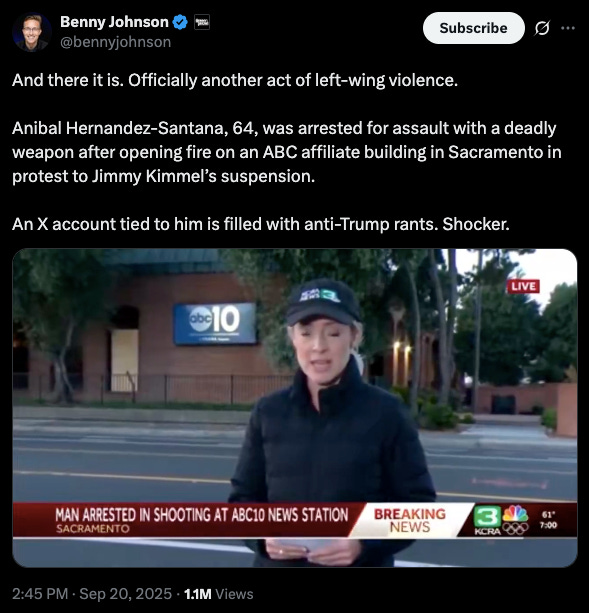Open the Benny Johnson display name link
The image size is (589, 613).
click(114, 22)
